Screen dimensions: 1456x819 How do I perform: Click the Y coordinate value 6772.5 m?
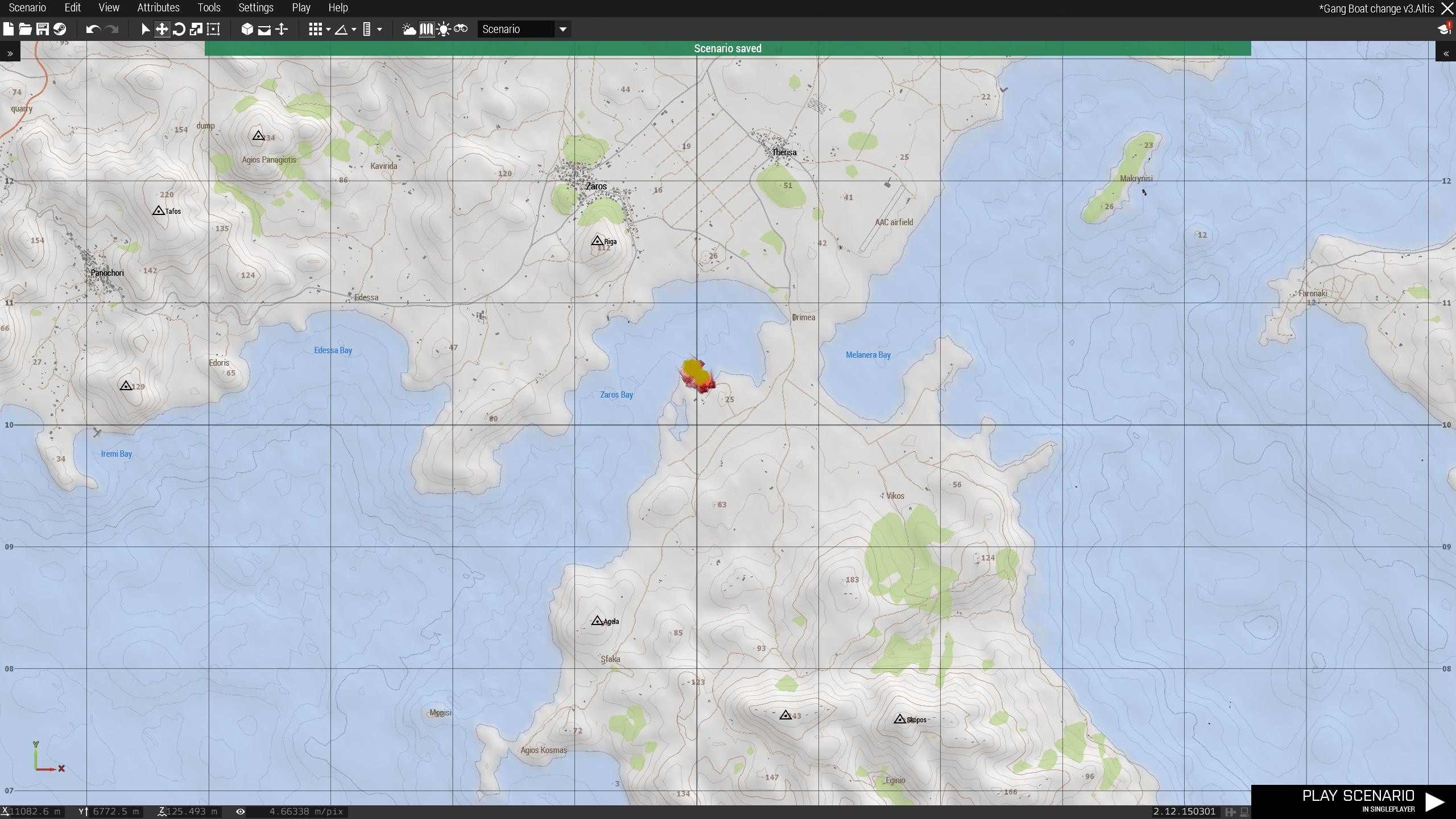(x=115, y=812)
